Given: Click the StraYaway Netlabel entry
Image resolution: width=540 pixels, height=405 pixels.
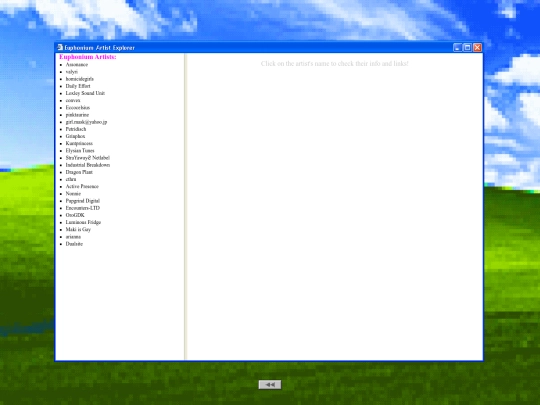Looking at the screenshot, I should [87, 158].
